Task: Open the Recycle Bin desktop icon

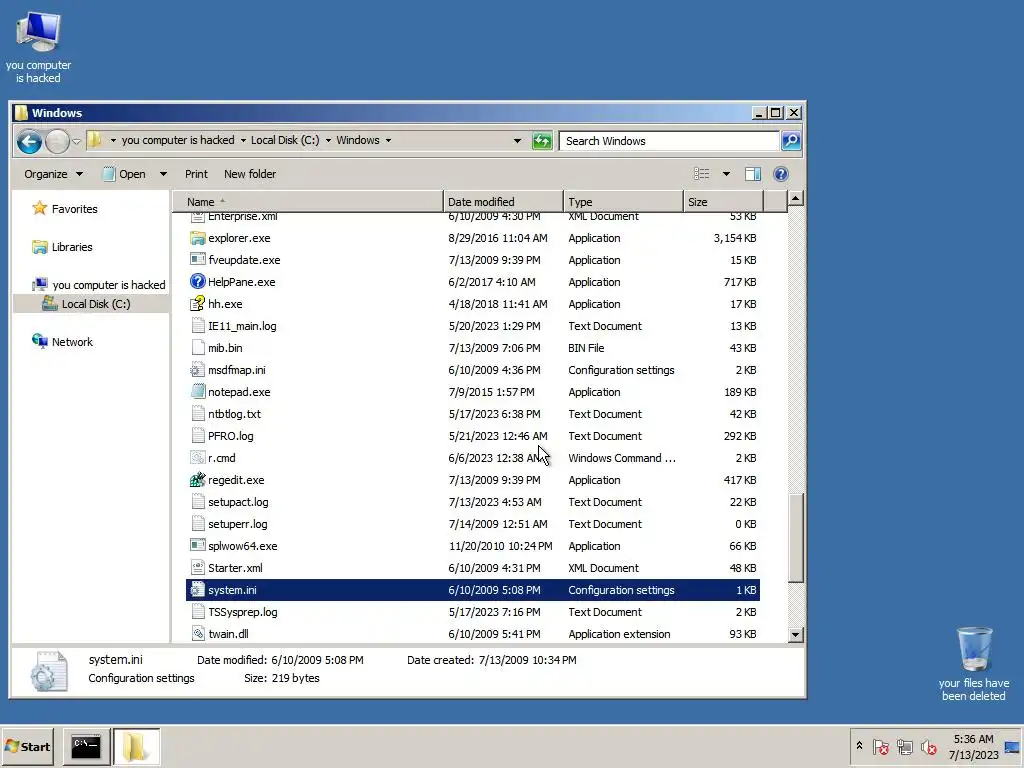Action: [974, 648]
